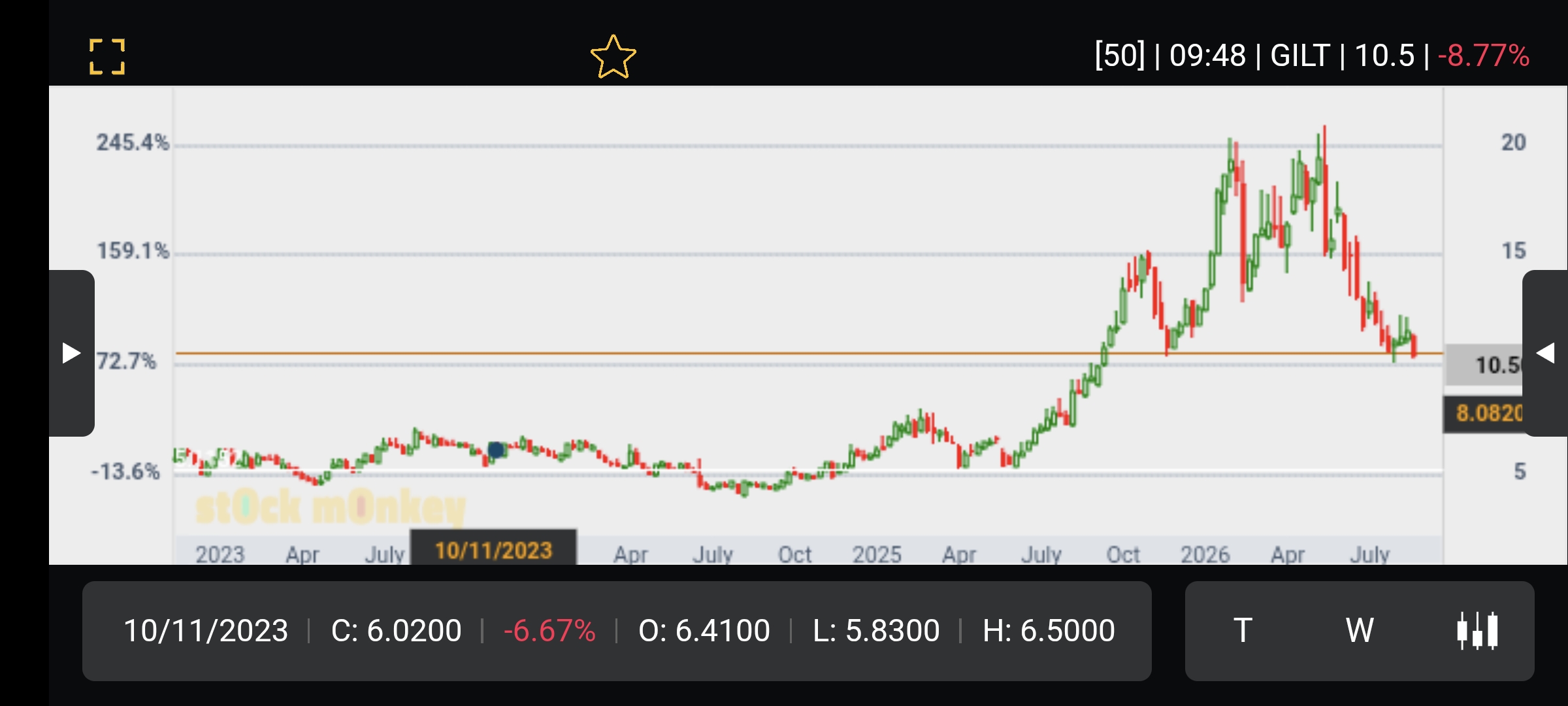
Task: Toggle fullscreen chart view icon
Action: pos(106,56)
